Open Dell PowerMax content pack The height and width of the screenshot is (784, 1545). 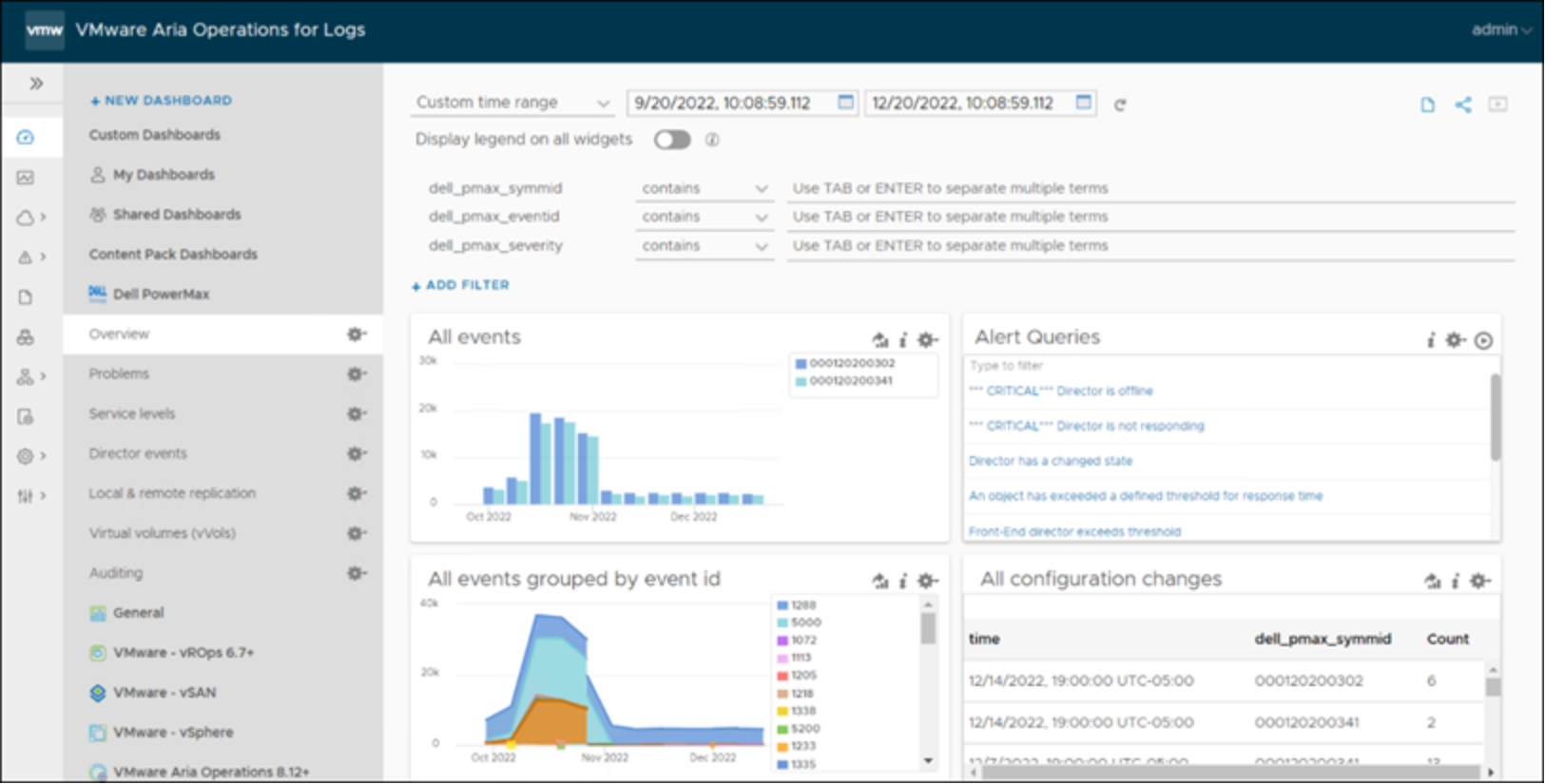tap(149, 294)
